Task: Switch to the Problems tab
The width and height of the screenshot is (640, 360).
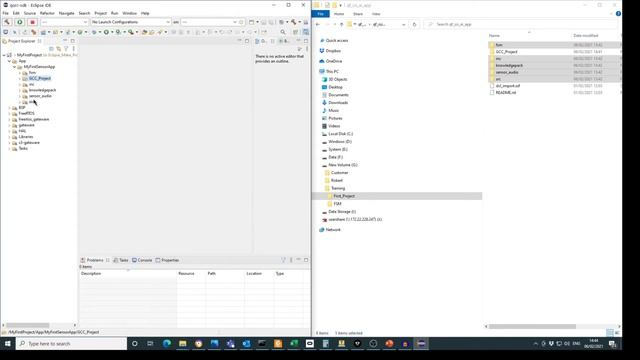Action: click(x=95, y=260)
